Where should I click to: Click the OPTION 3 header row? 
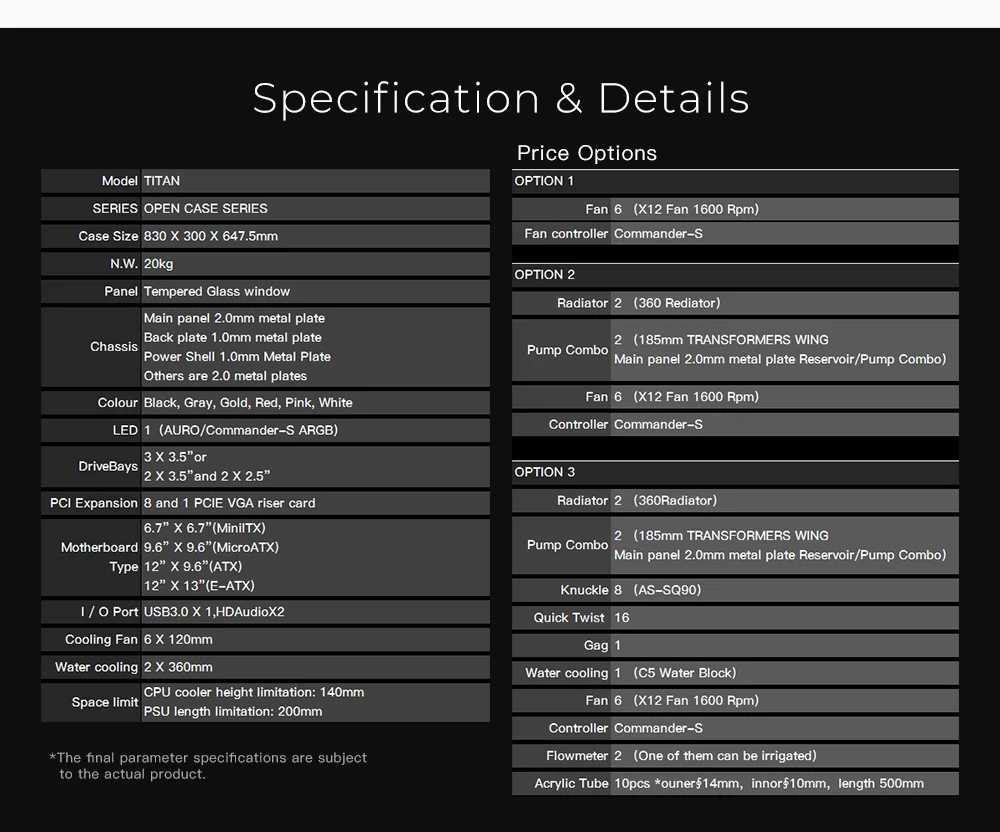tap(734, 472)
